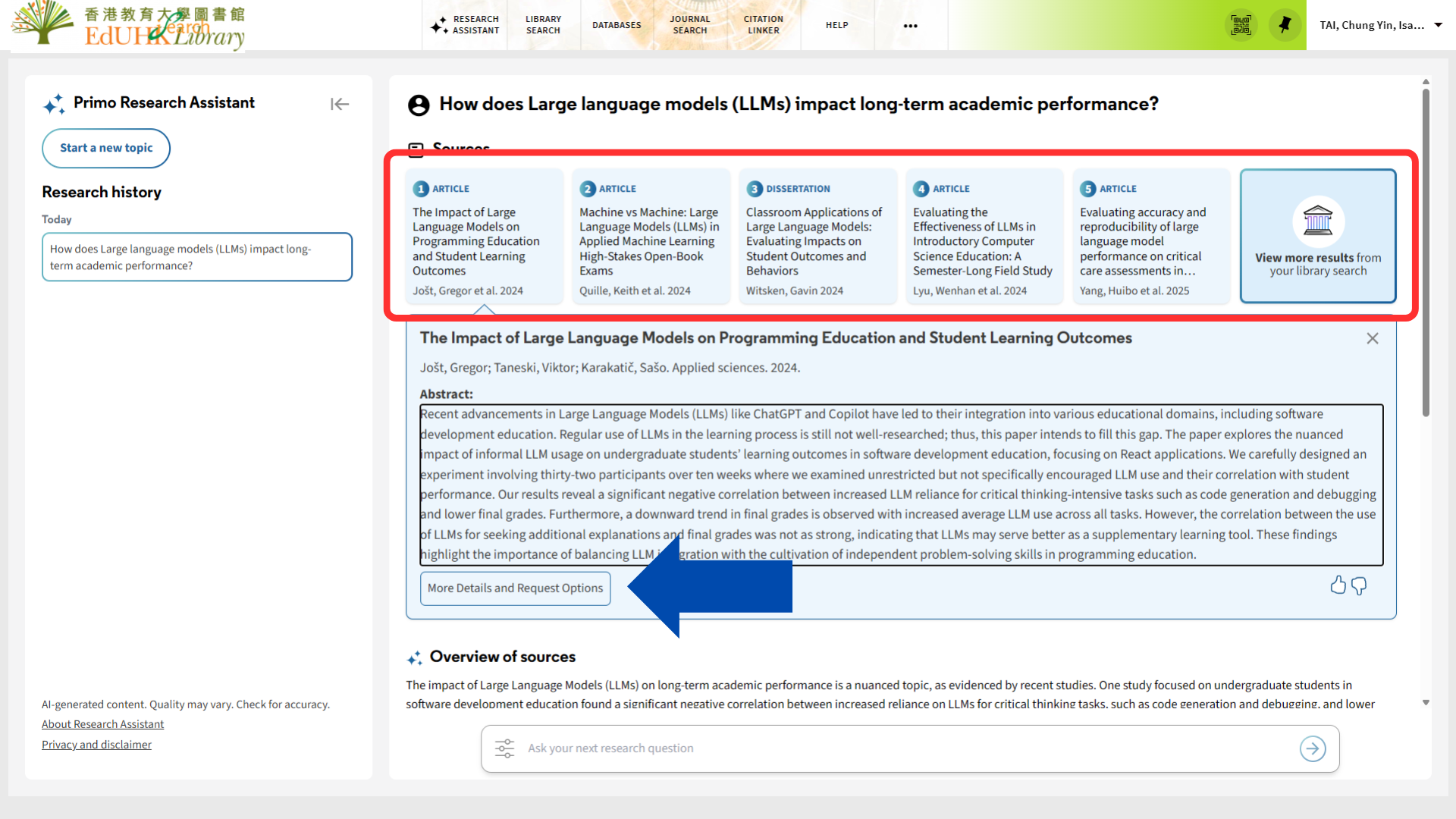
Task: Click the user avatar icon beside question
Action: tap(419, 105)
